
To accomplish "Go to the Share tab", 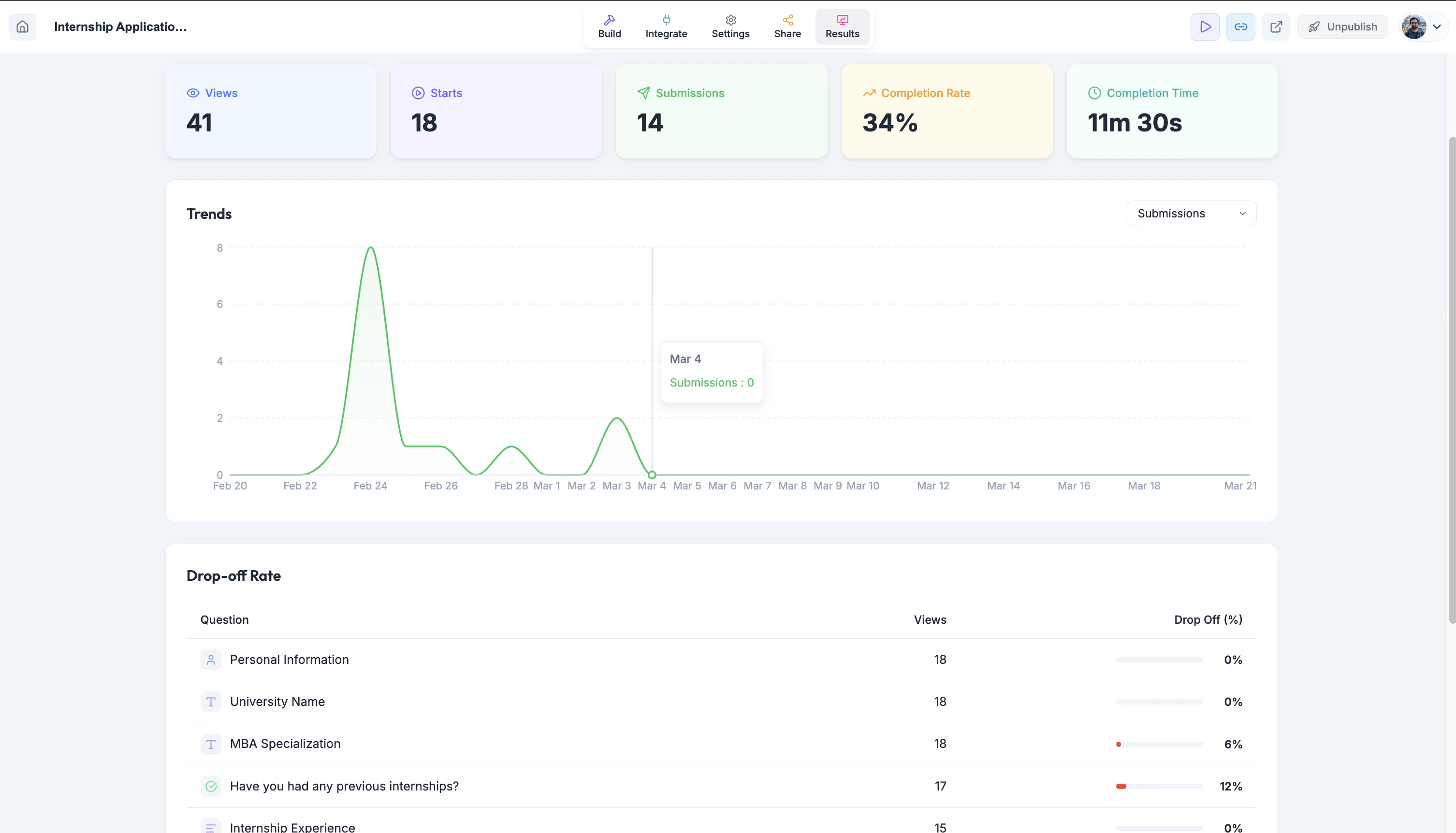I will pyautogui.click(x=787, y=27).
